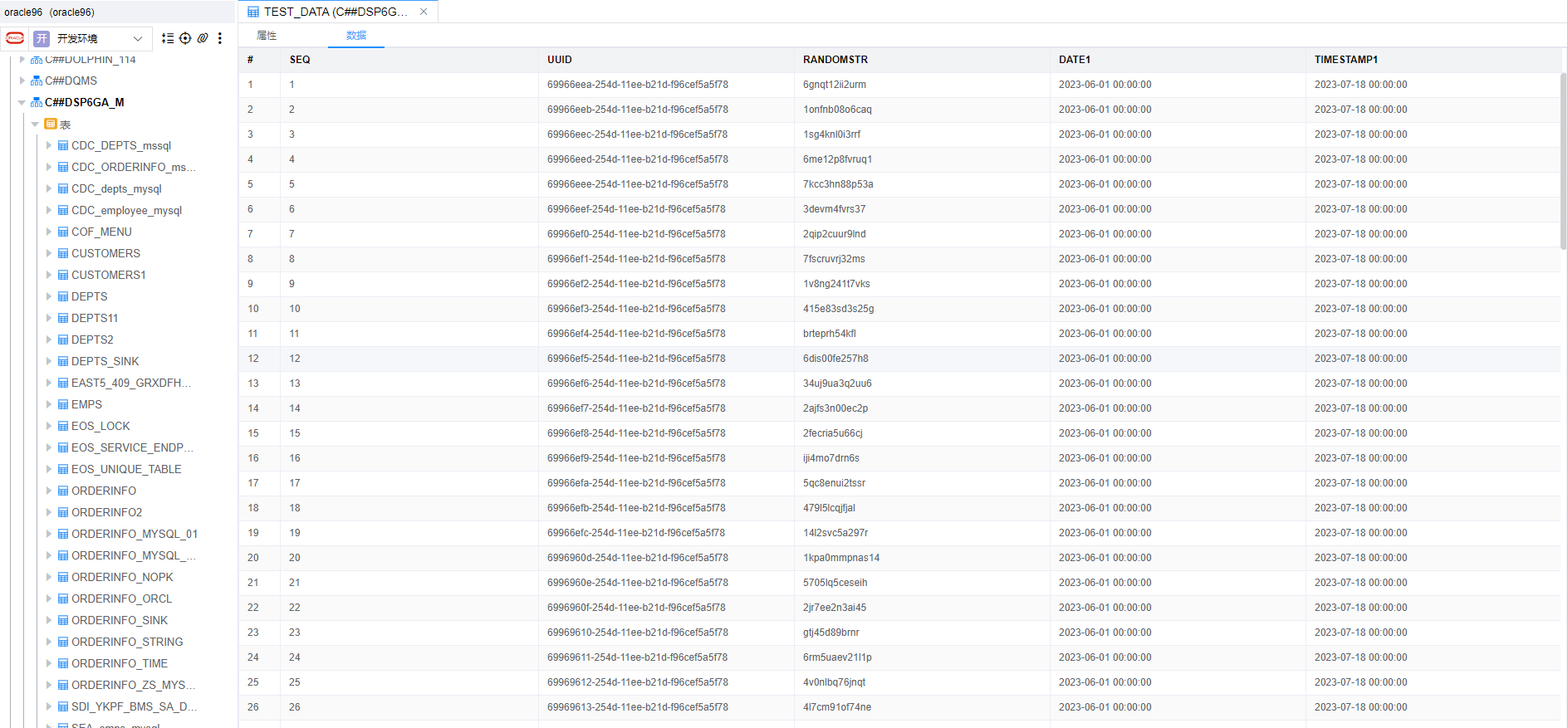Click the CUSTOMERS table icon
Image resolution: width=1568 pixels, height=728 pixels.
tap(63, 253)
